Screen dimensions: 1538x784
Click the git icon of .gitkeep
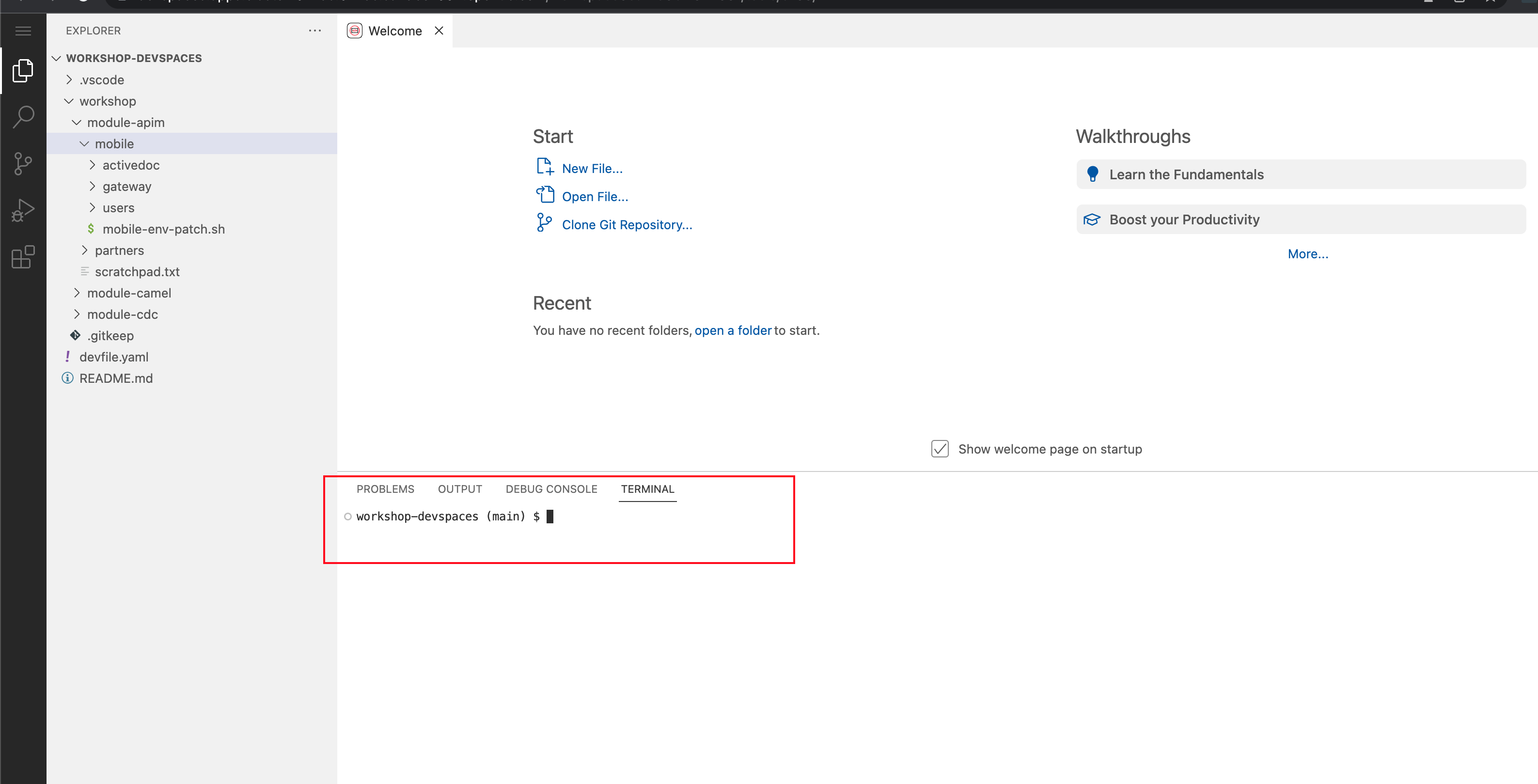pyautogui.click(x=75, y=335)
